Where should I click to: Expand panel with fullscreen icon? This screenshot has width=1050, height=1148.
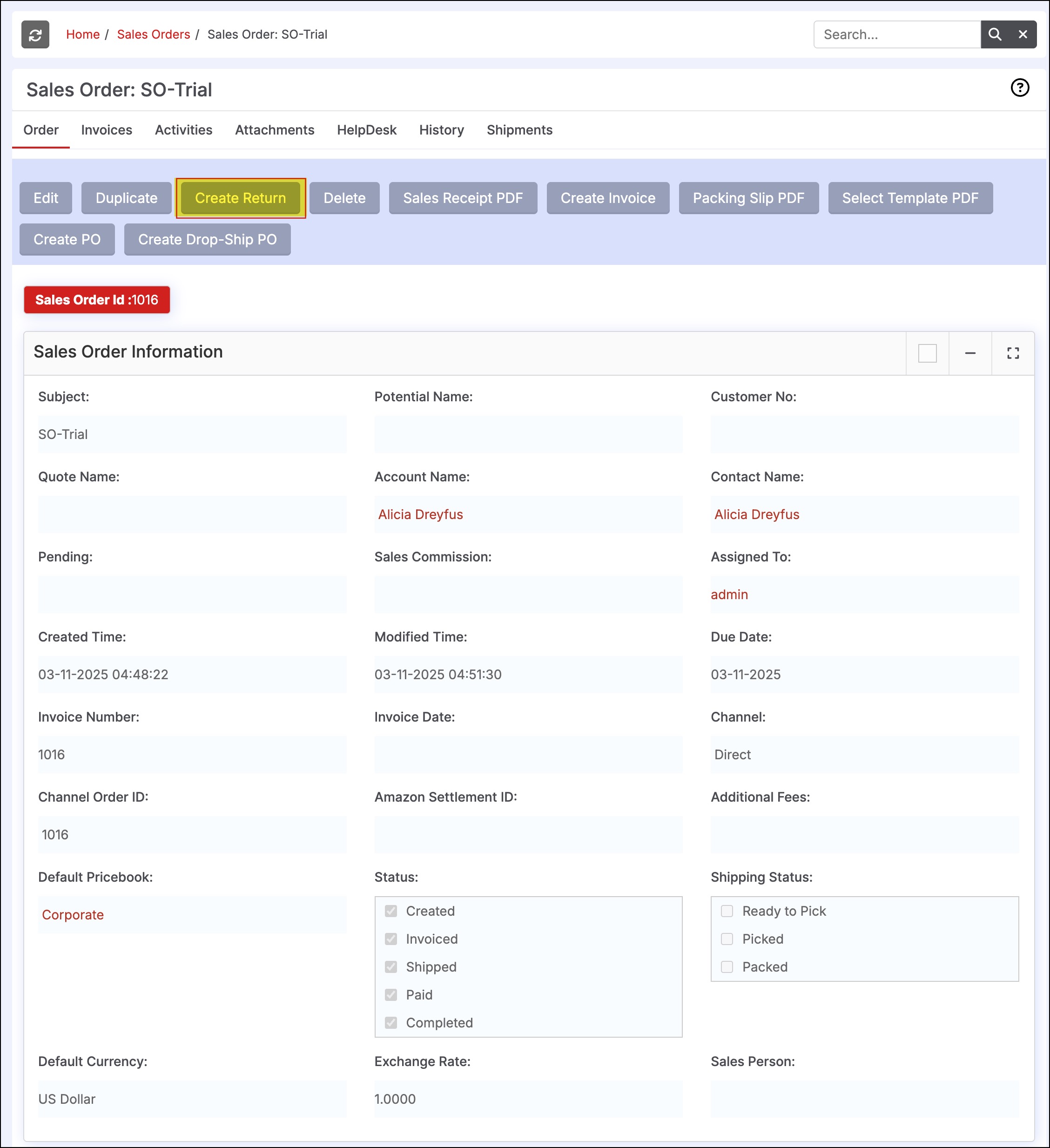[x=1013, y=353]
